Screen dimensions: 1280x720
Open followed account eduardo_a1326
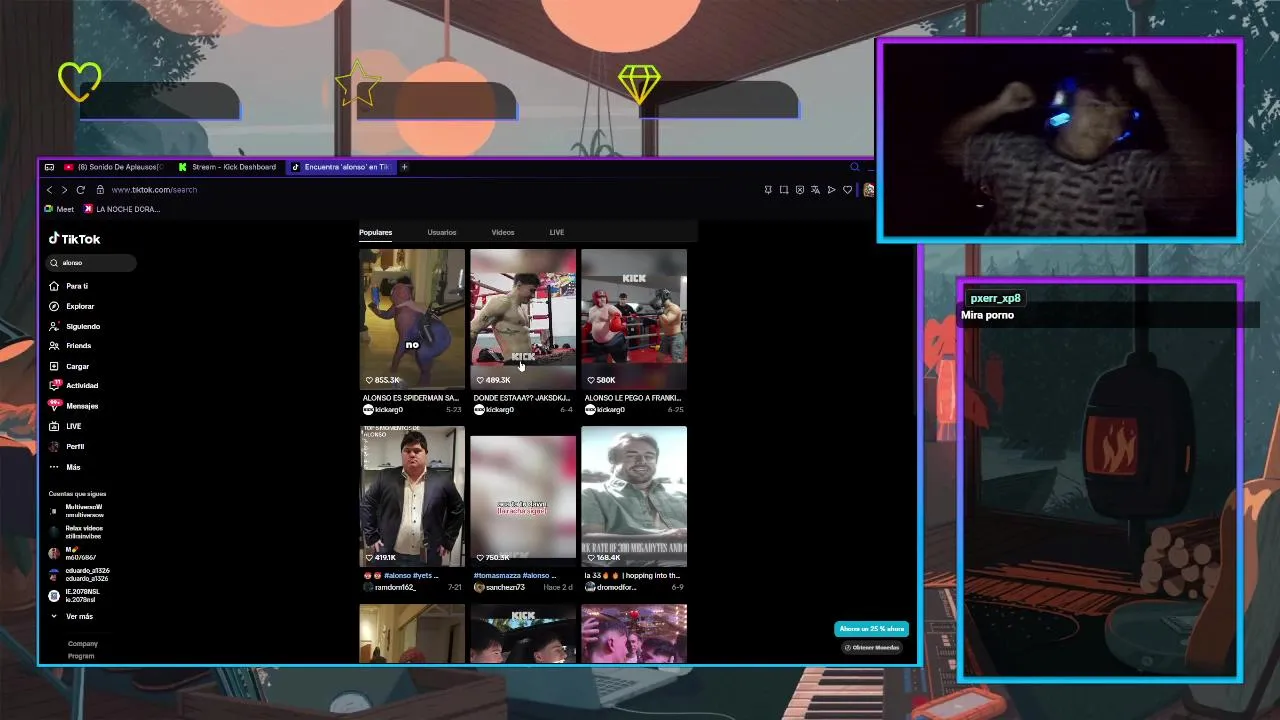[79, 575]
